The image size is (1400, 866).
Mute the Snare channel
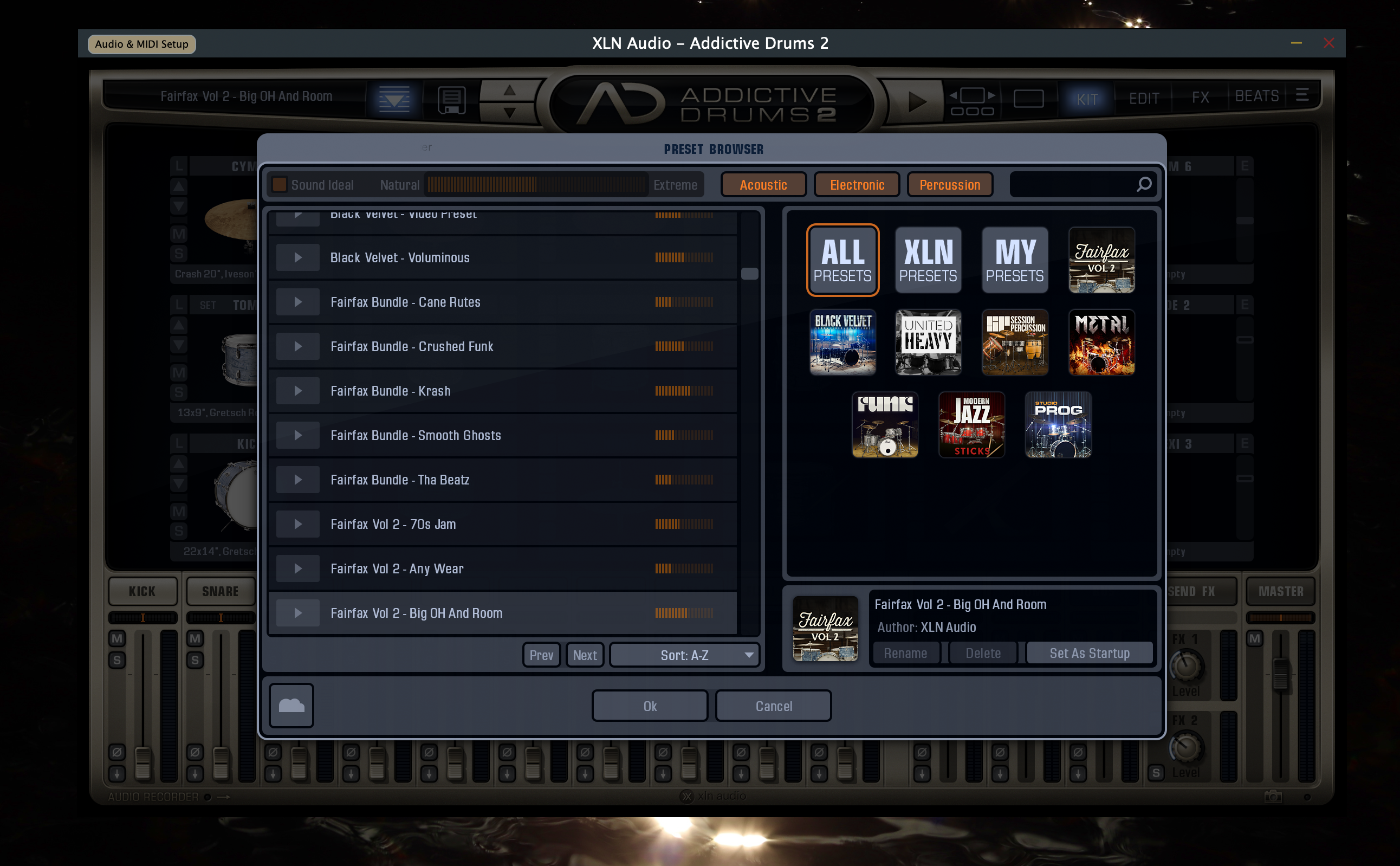tap(195, 638)
